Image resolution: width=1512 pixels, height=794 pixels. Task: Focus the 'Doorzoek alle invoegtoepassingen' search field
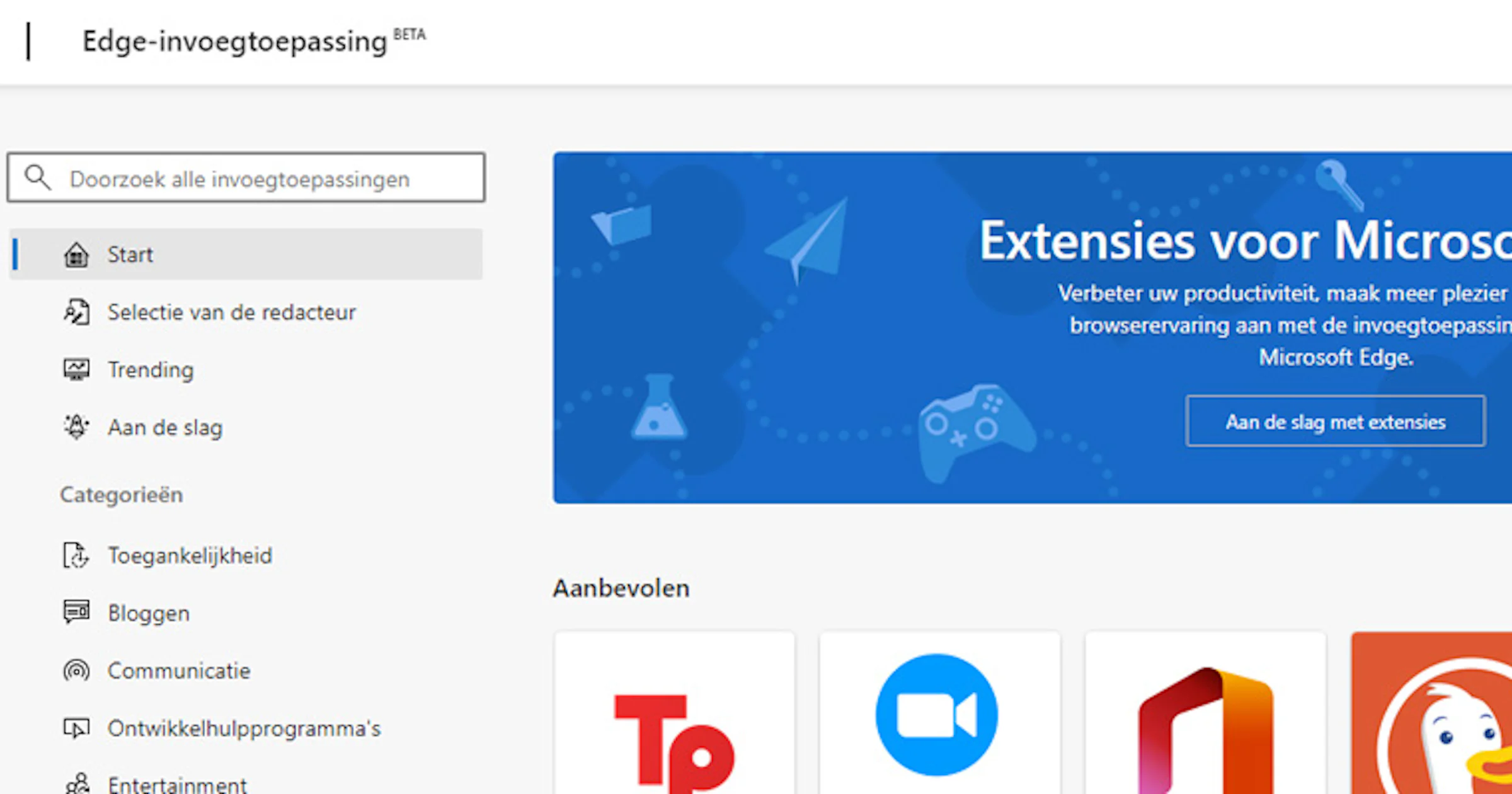[246, 178]
